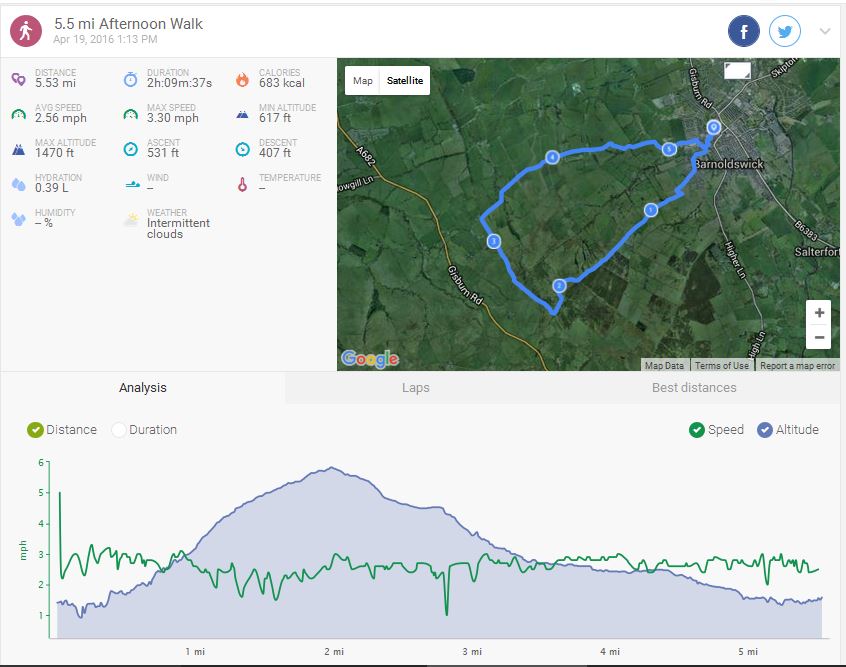Click the max altitude mountain icon
The image size is (846, 667).
[x=18, y=149]
